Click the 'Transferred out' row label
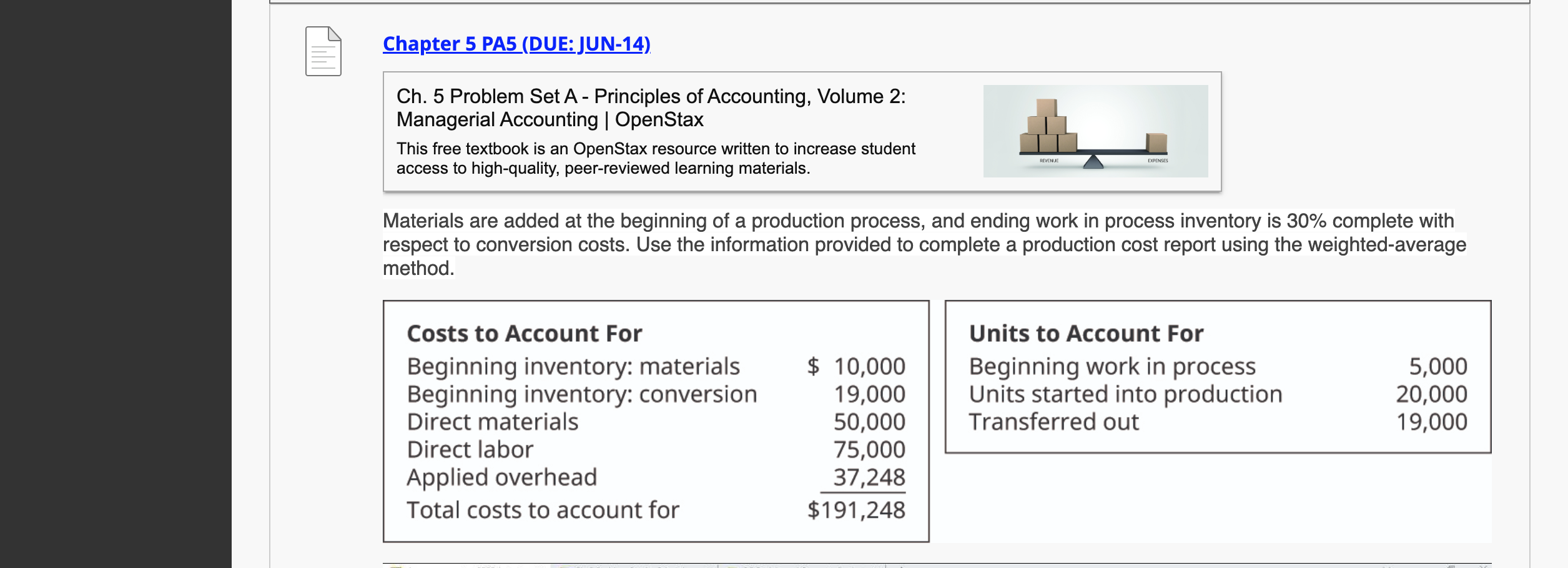1568x568 pixels. pyautogui.click(x=1053, y=422)
